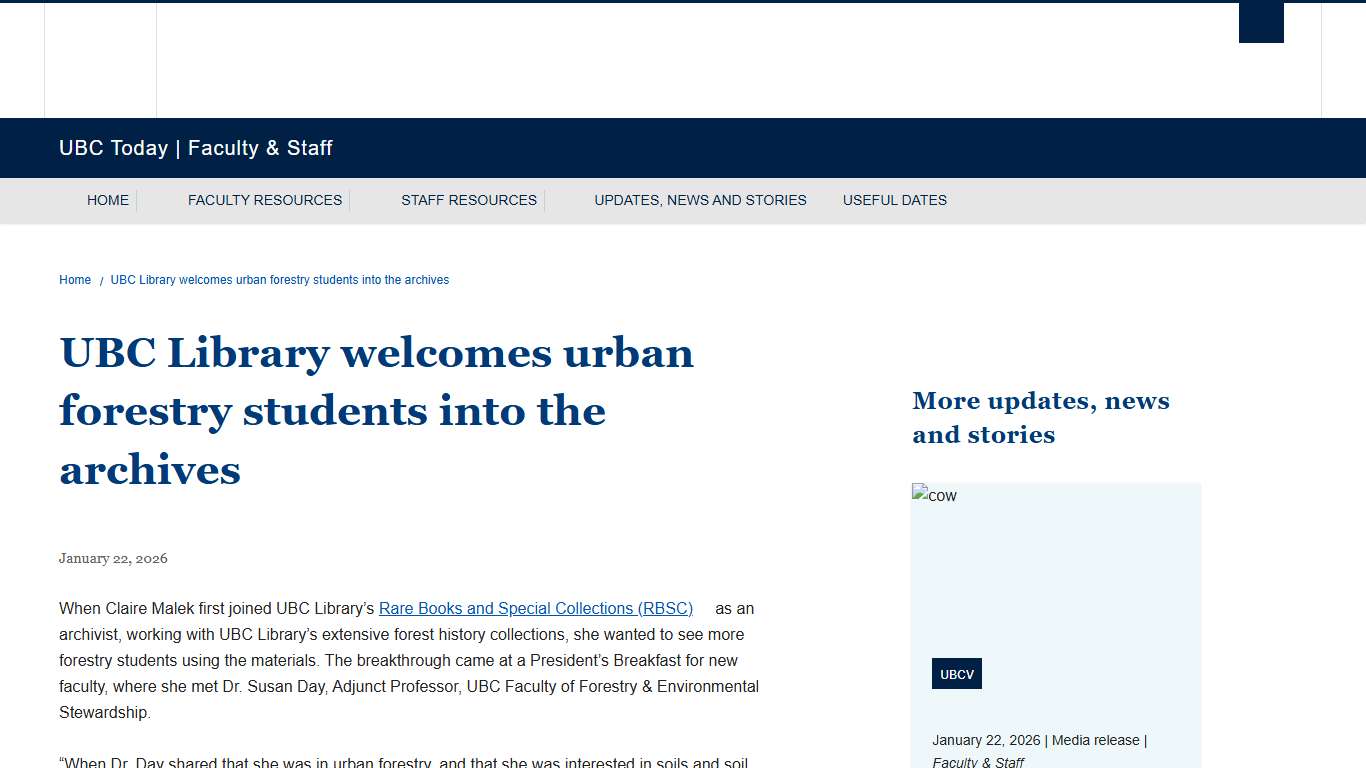1366x768 pixels.
Task: Follow the Rare Books and Special Collections link
Action: (x=536, y=608)
